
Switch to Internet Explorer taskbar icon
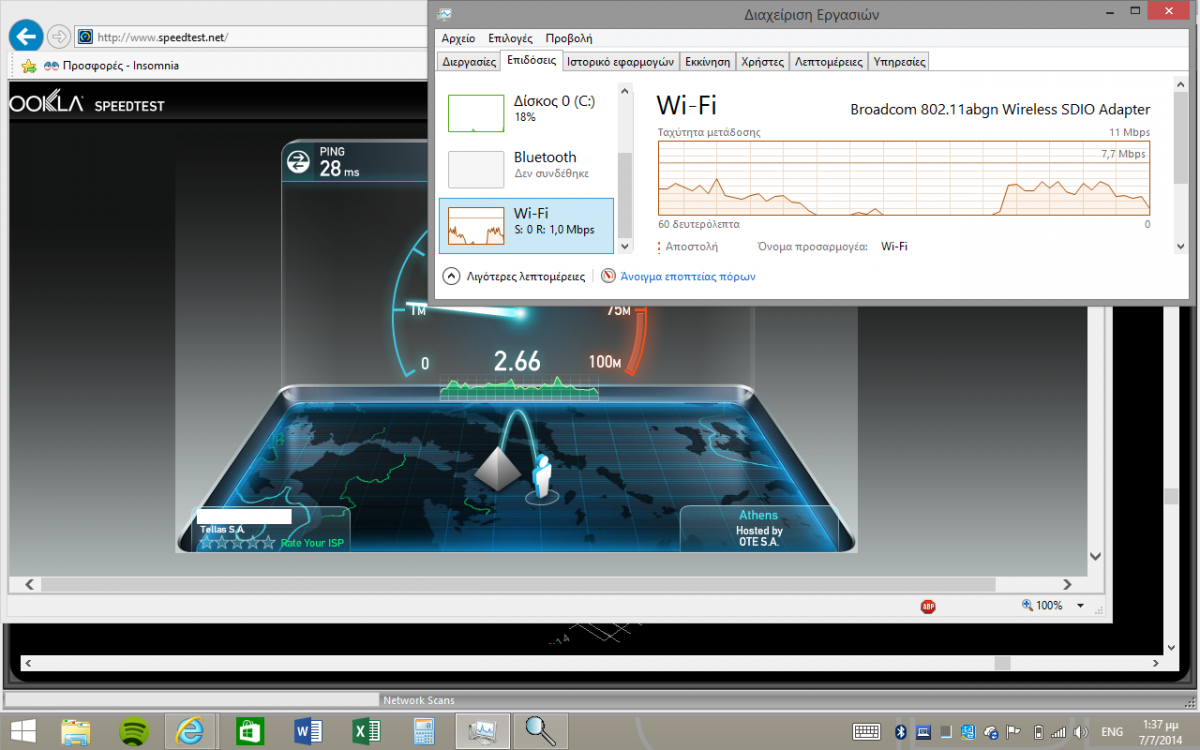(x=190, y=731)
